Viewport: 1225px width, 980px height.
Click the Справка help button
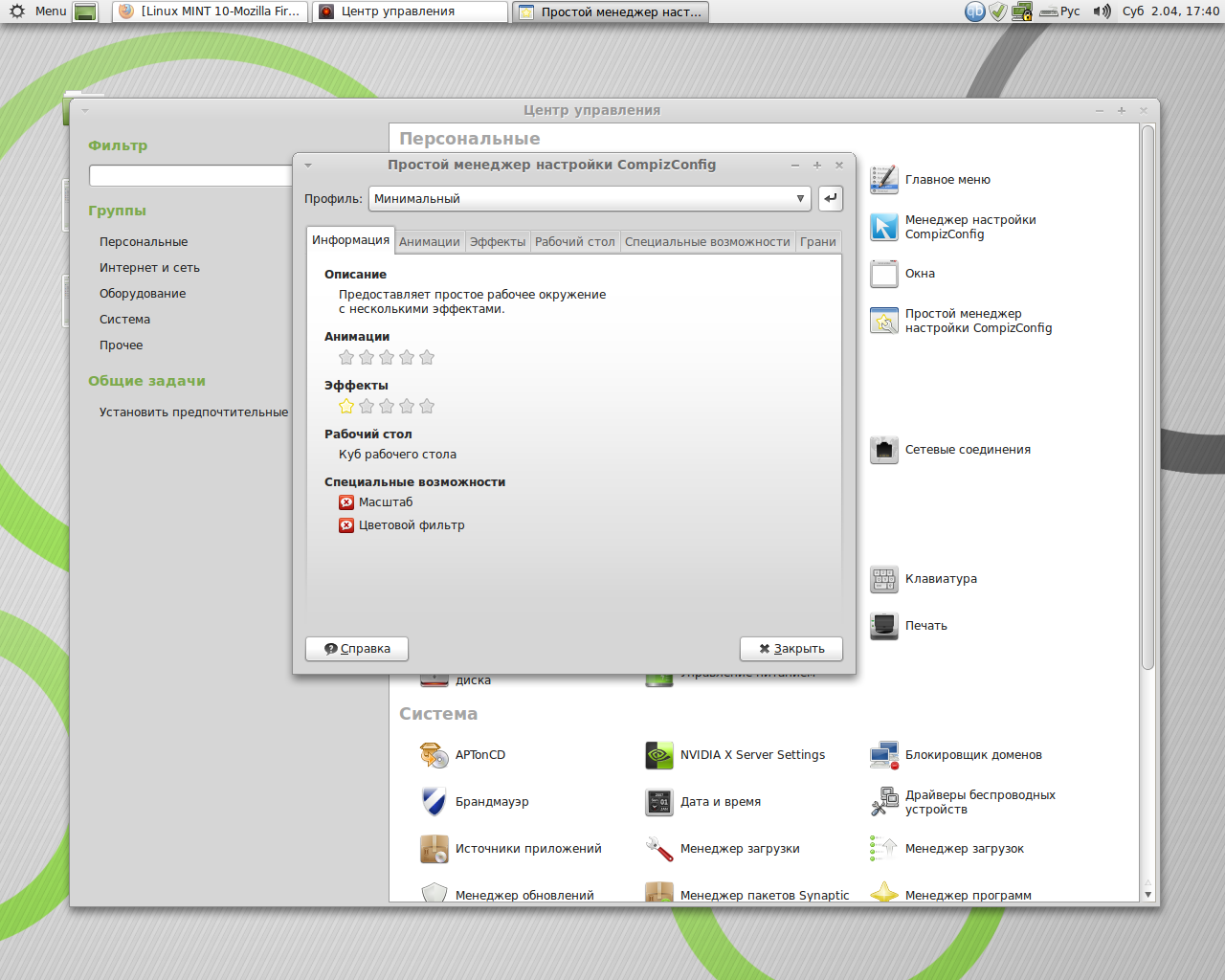coord(357,649)
